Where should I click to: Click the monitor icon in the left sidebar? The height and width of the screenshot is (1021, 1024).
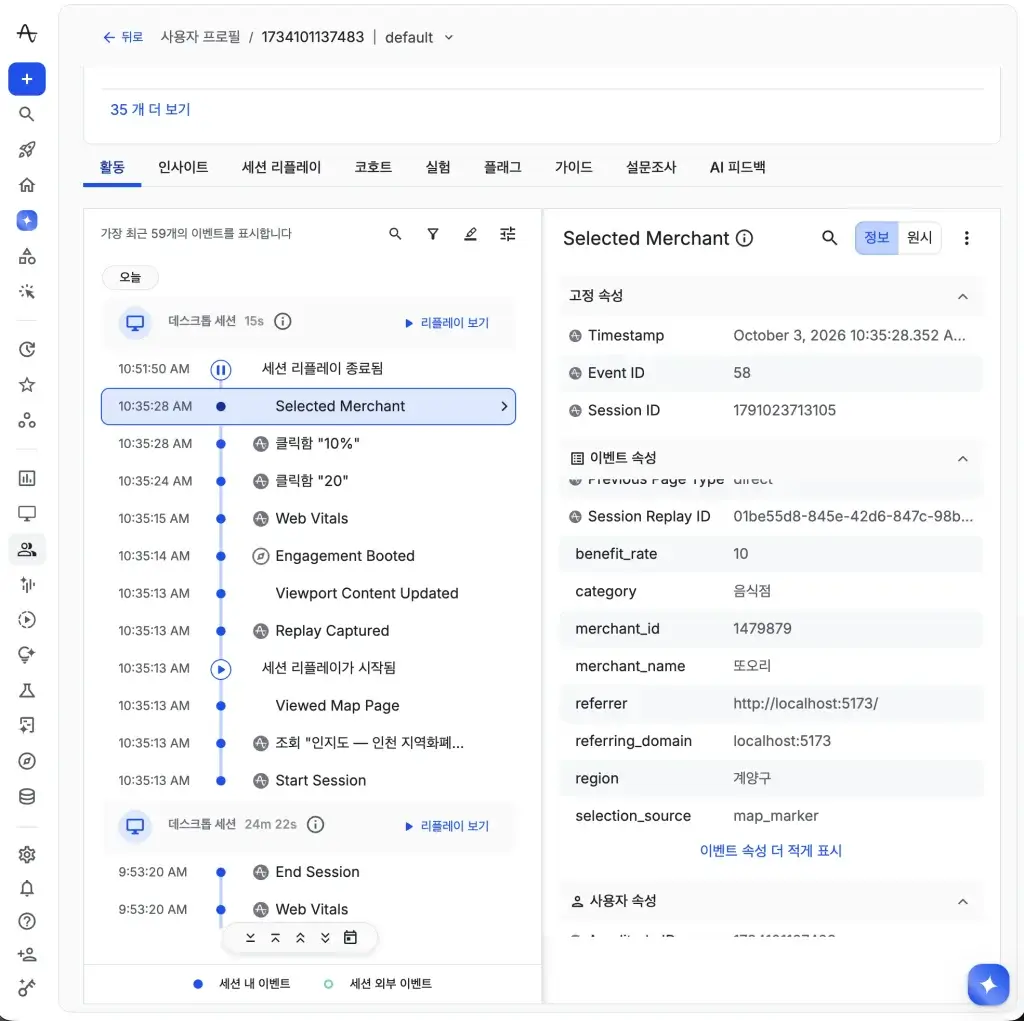tap(27, 513)
